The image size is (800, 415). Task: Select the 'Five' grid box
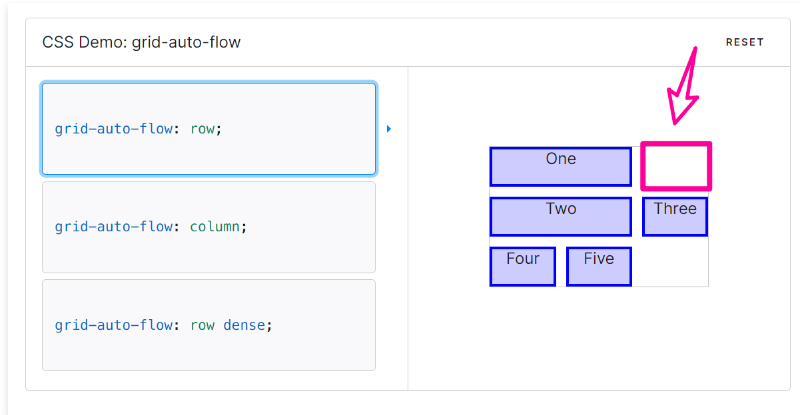(x=598, y=266)
